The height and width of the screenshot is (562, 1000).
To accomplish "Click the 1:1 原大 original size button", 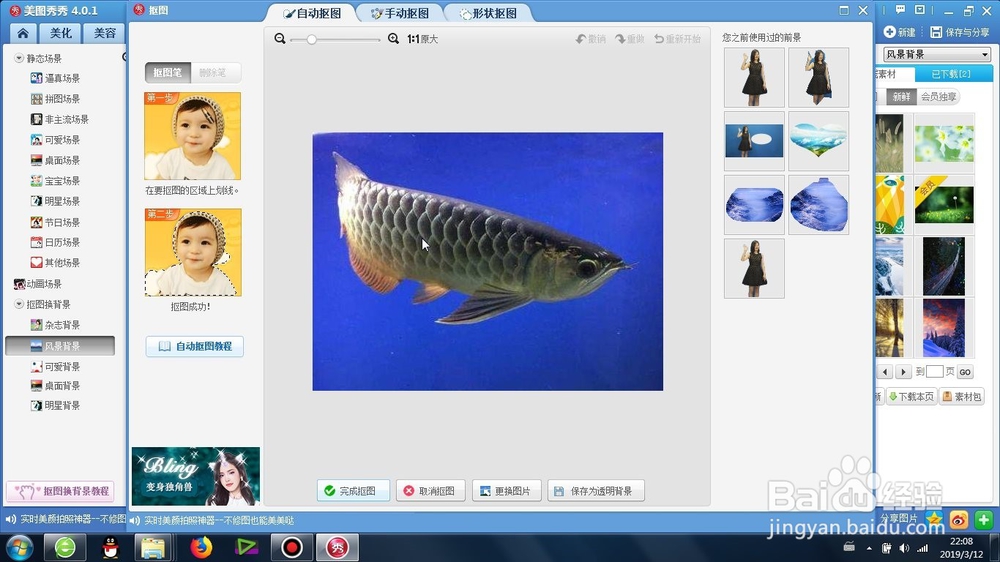I will pos(422,39).
